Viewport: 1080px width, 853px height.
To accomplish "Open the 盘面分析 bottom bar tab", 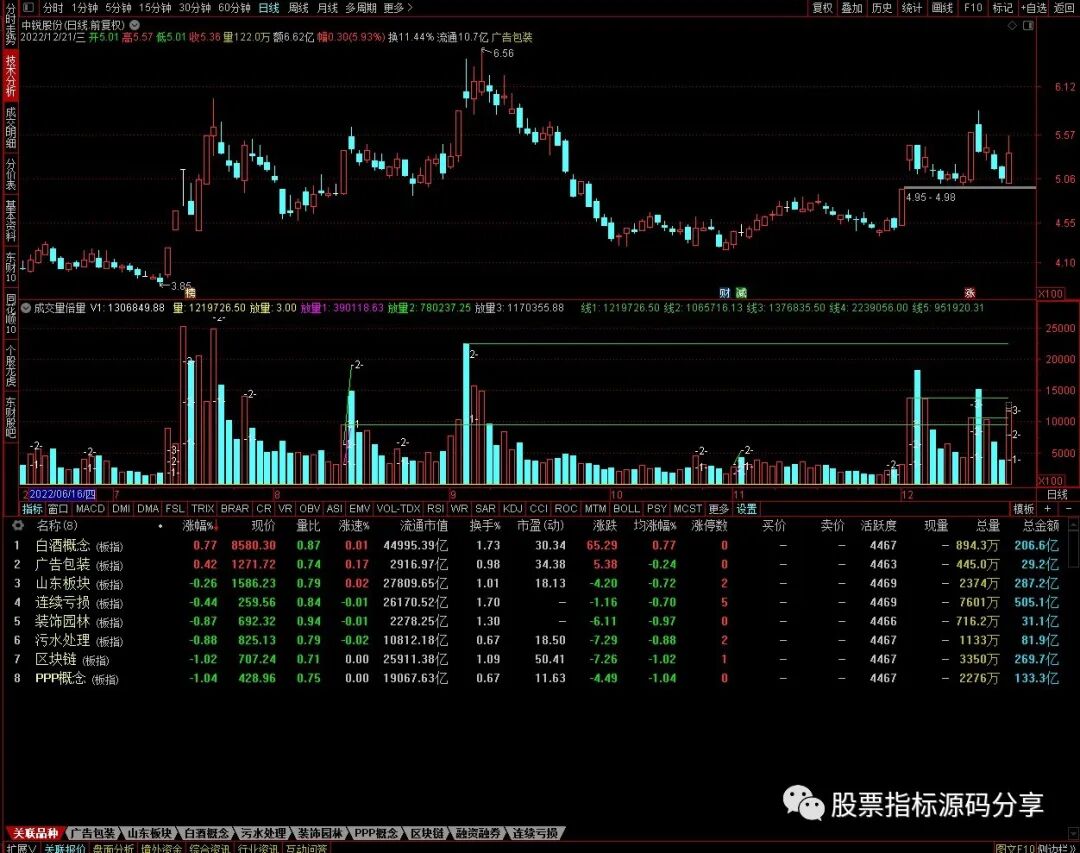I will coord(114,847).
